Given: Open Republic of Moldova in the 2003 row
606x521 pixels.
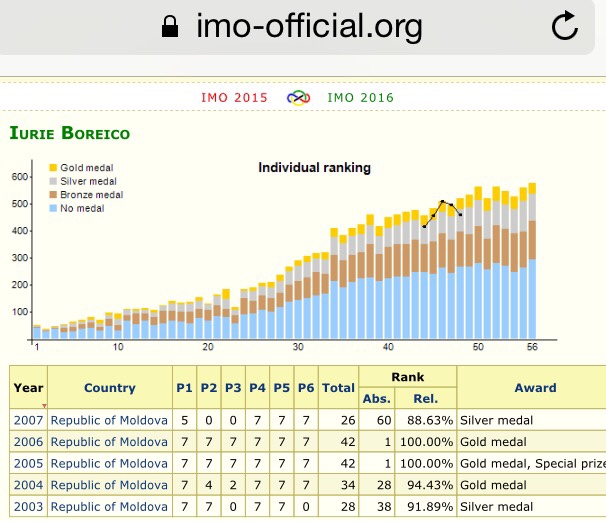Looking at the screenshot, I should coord(109,506).
